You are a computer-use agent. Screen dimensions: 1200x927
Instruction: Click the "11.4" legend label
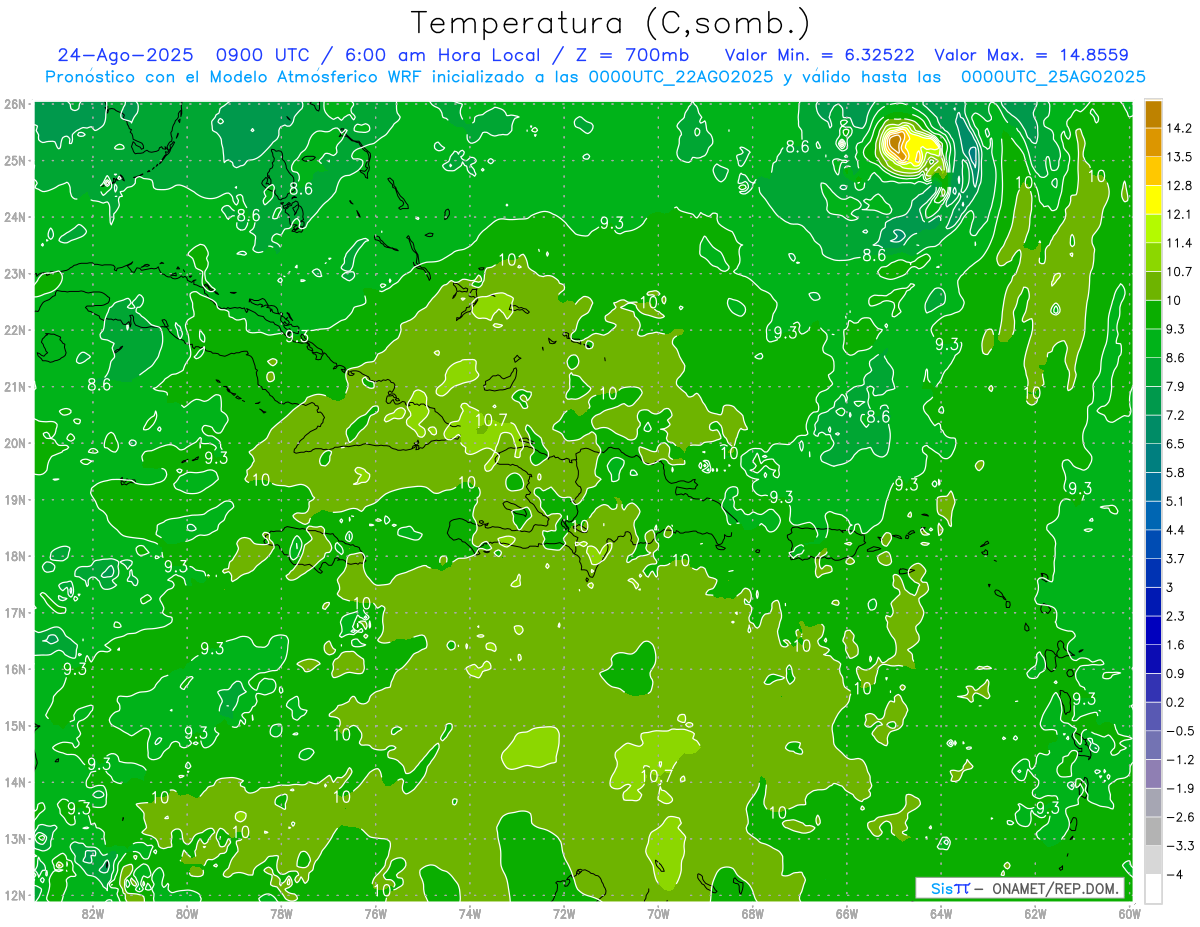pyautogui.click(x=1177, y=243)
